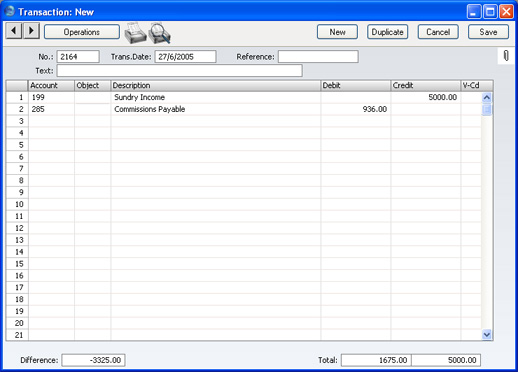
Task: Select row number 3
Action: coord(17,121)
